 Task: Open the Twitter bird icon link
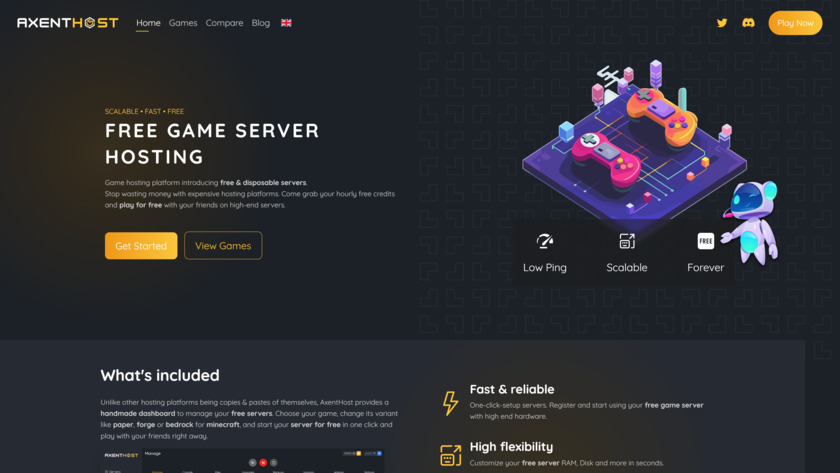point(722,23)
